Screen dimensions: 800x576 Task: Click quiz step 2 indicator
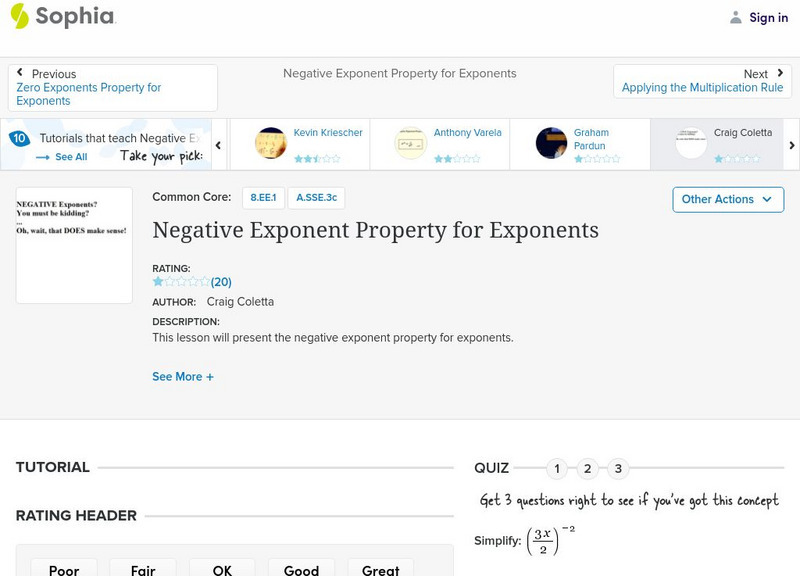[x=588, y=467]
